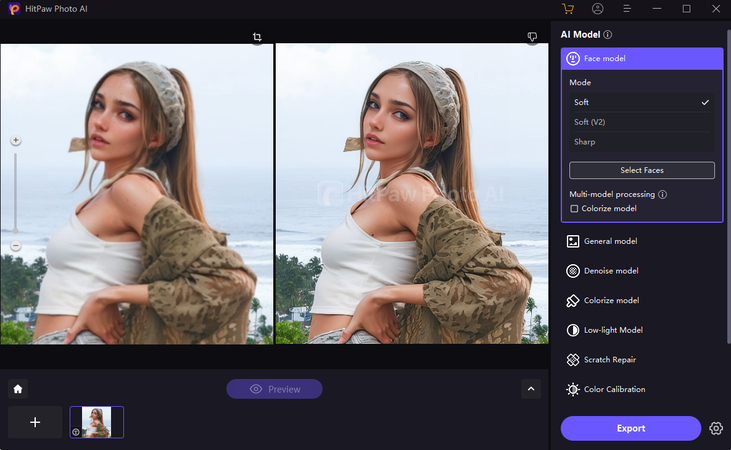
Task: Export the enhanced photo
Action: click(631, 428)
